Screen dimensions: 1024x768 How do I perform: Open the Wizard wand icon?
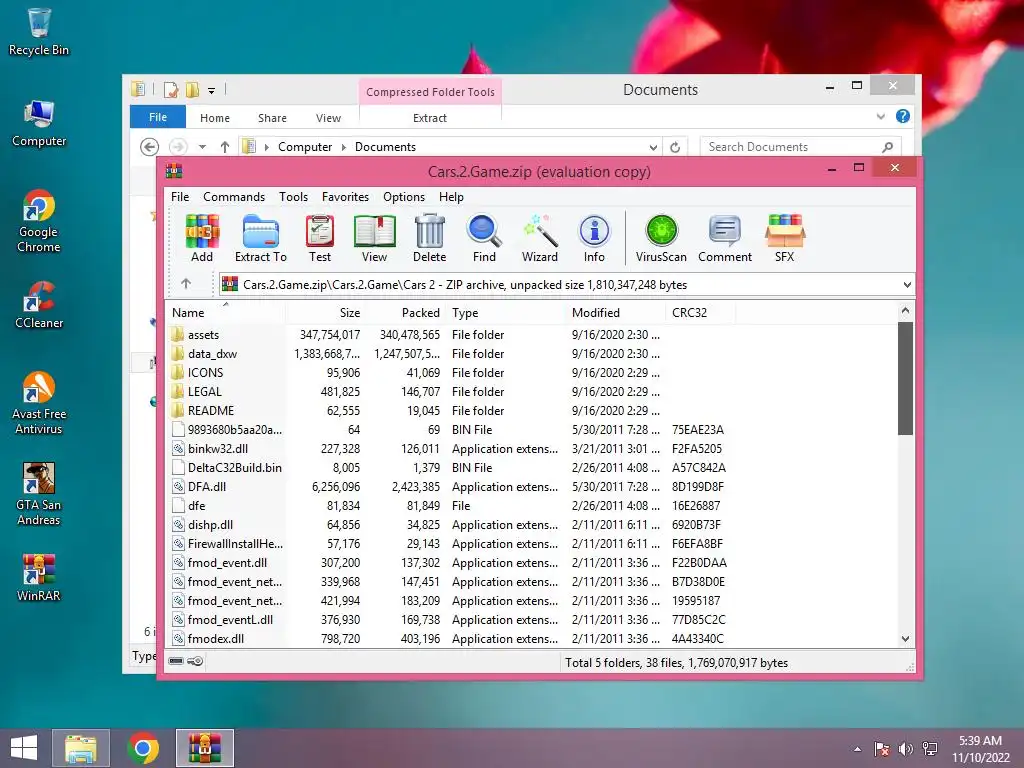(539, 238)
